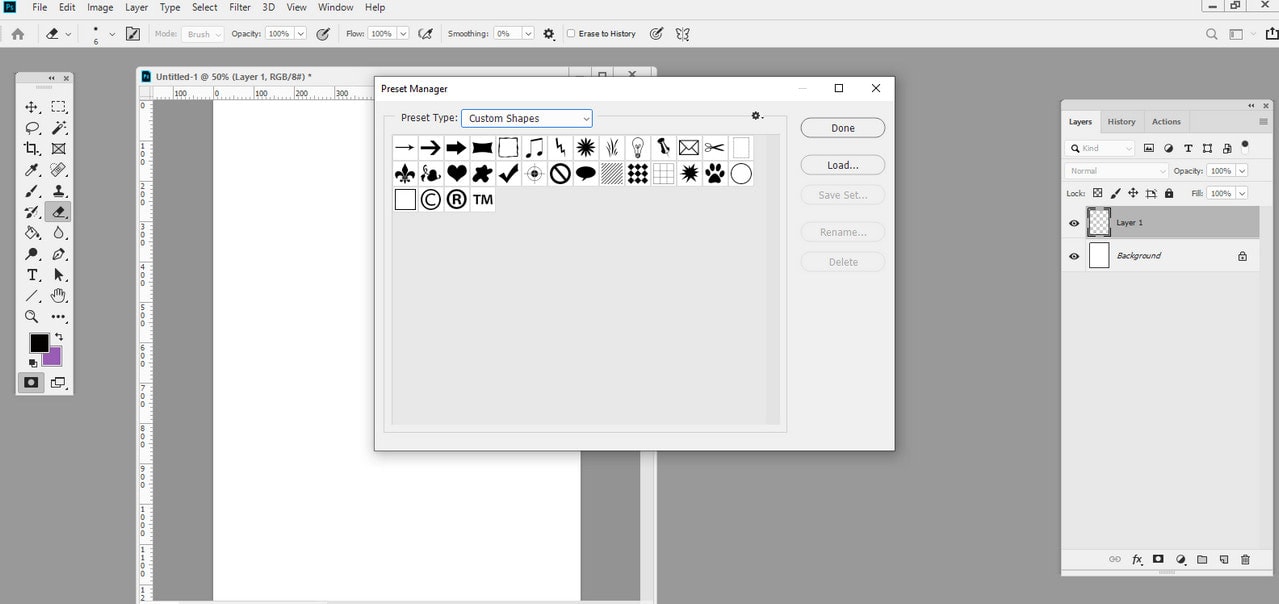Select the checkmark shape preset

[508, 174]
